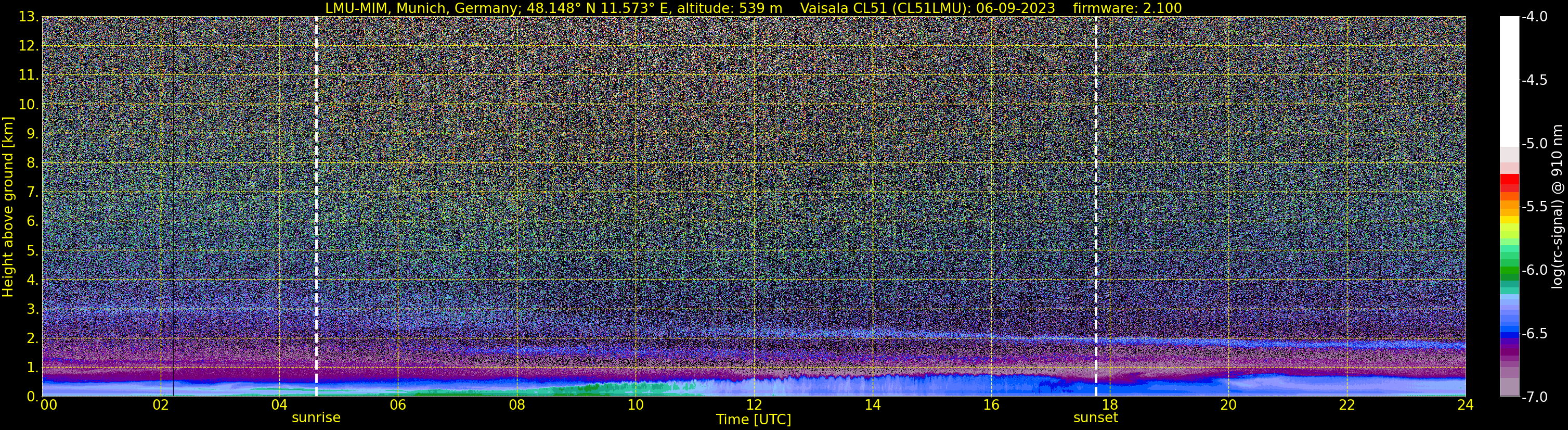Click the time axis tick label '10'

[x=635, y=405]
